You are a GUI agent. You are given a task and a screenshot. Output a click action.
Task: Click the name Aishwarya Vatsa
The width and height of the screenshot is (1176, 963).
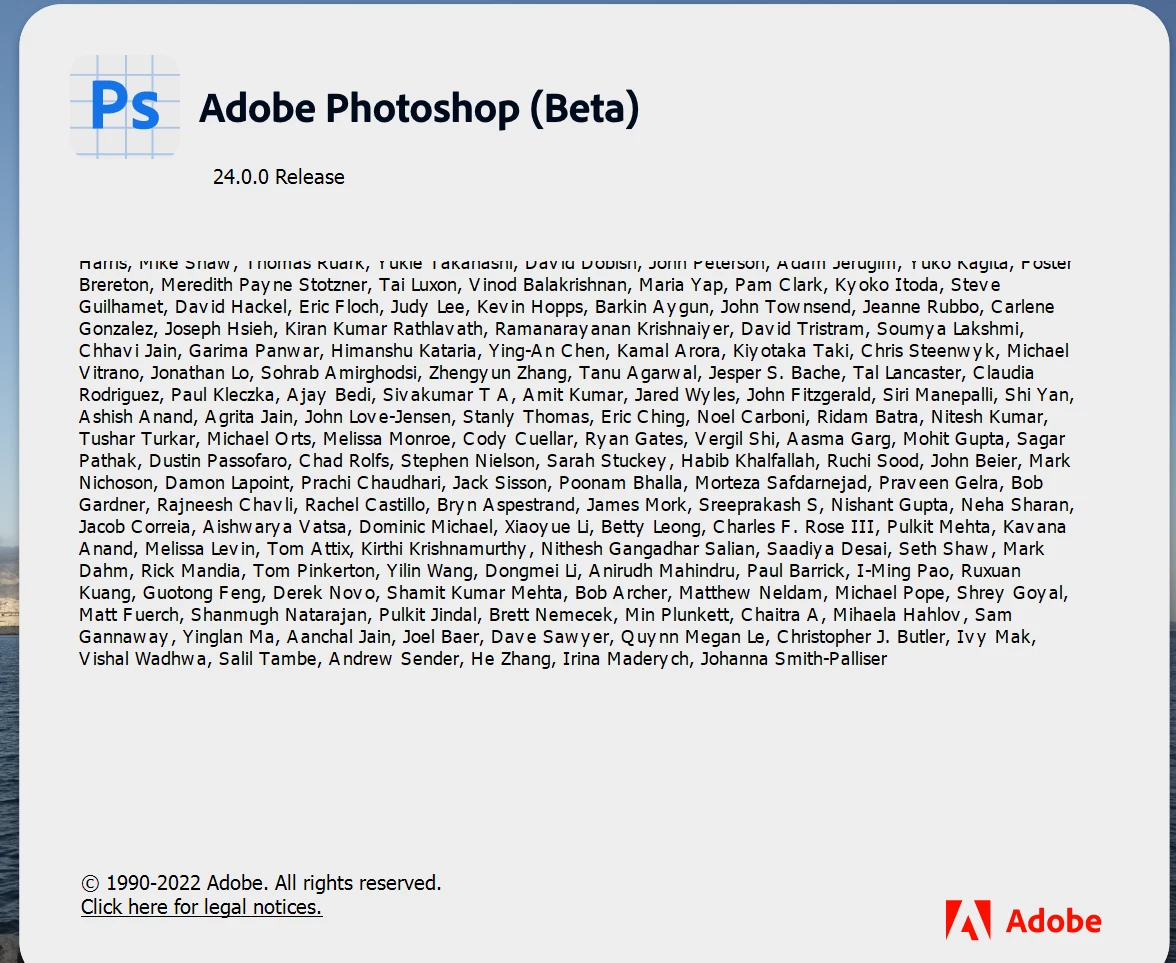pos(274,526)
